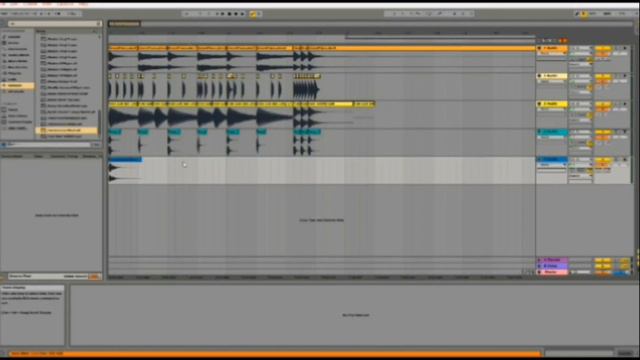Click the MIDI map mode button
640x360 pixels.
tap(607, 14)
